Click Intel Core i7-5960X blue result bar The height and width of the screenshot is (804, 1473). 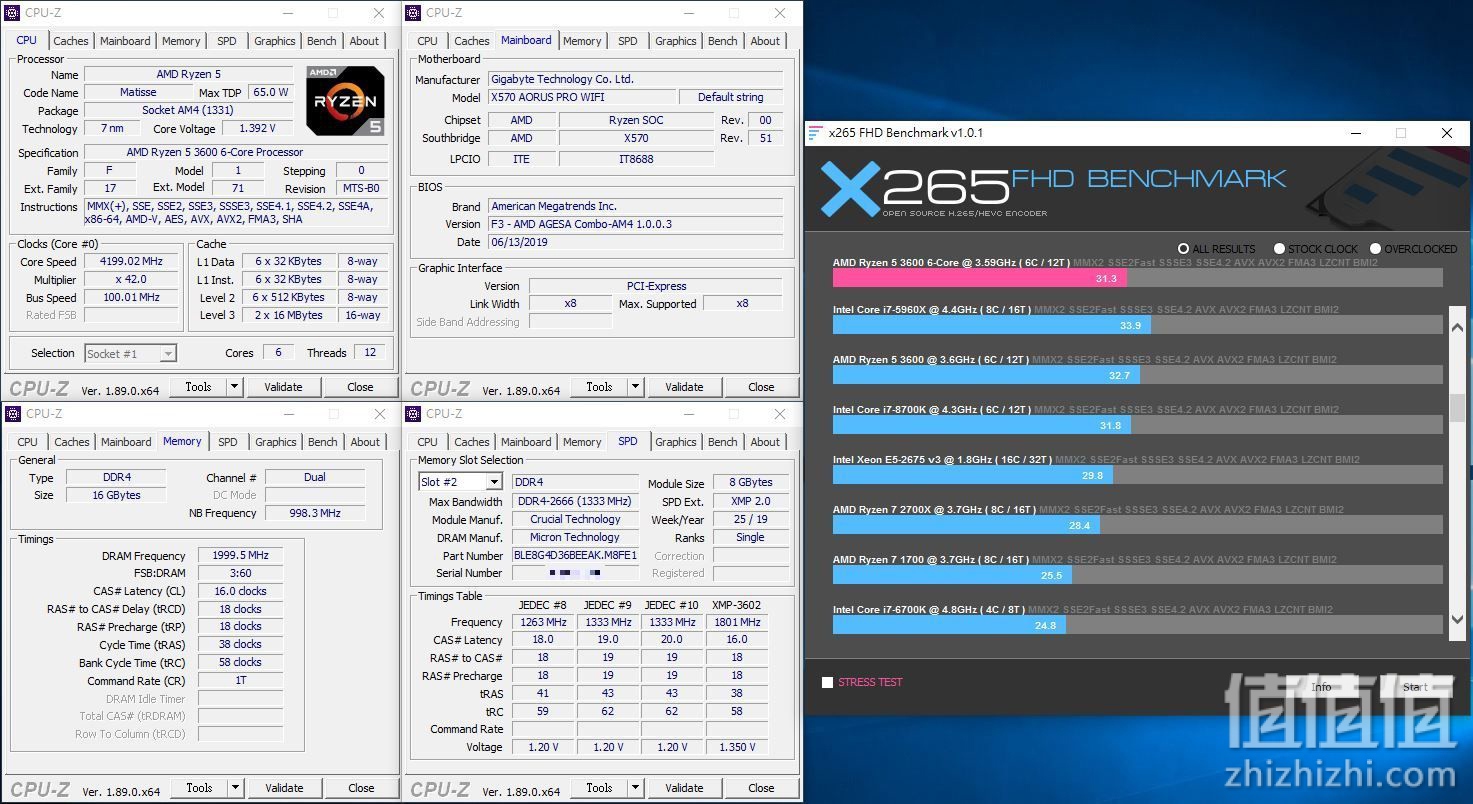(992, 325)
